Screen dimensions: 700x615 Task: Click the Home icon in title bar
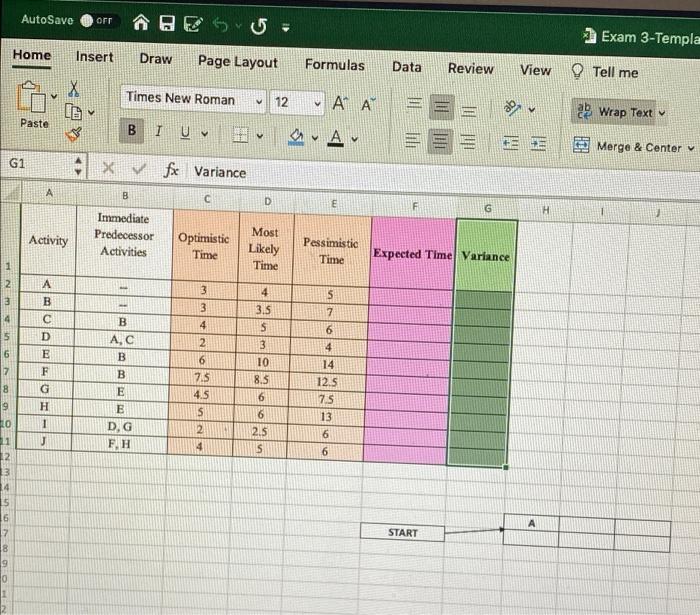[141, 22]
